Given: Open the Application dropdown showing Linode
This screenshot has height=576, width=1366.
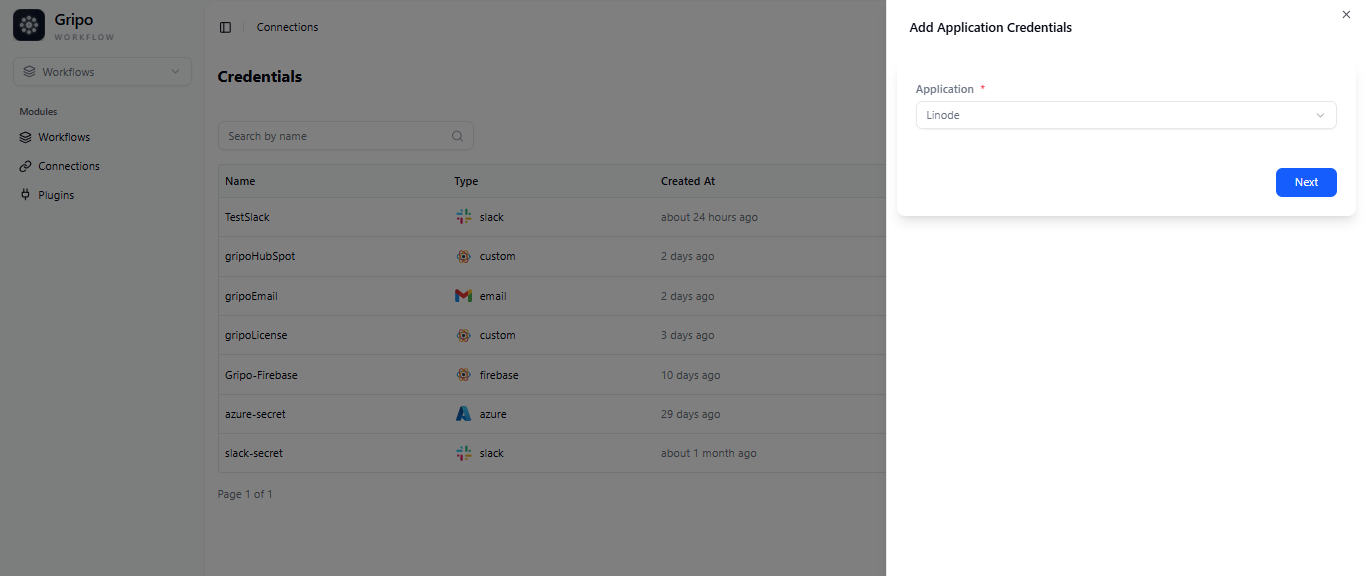Looking at the screenshot, I should [x=1126, y=115].
